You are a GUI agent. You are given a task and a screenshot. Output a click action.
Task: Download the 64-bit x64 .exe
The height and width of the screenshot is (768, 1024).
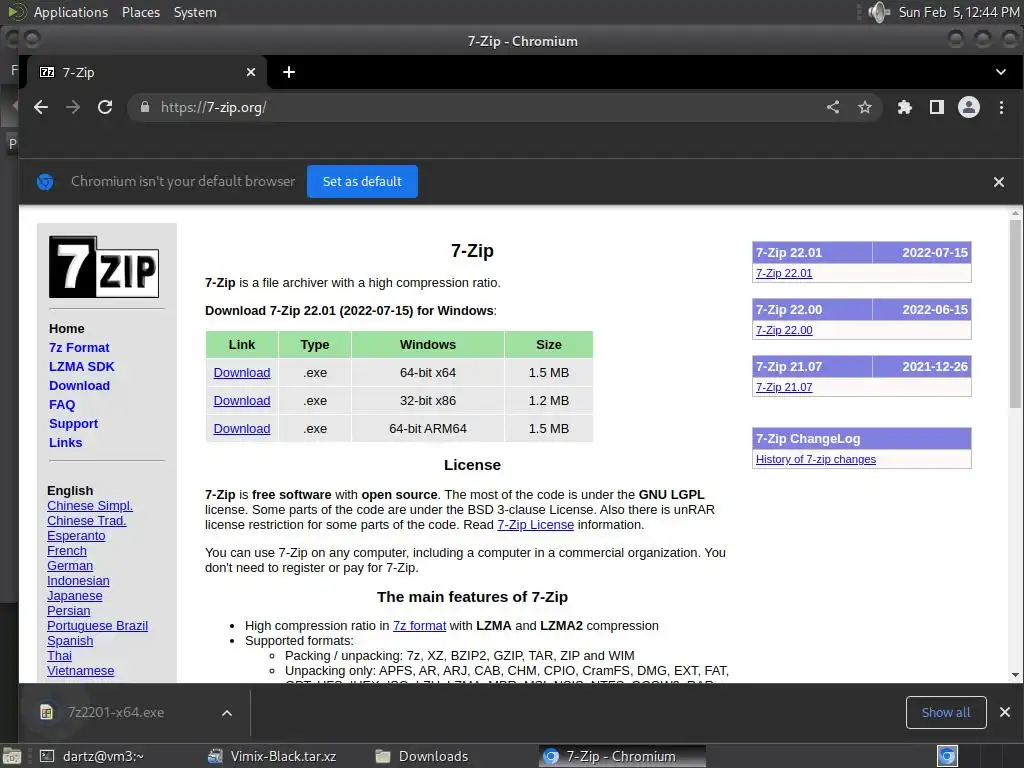tap(242, 372)
